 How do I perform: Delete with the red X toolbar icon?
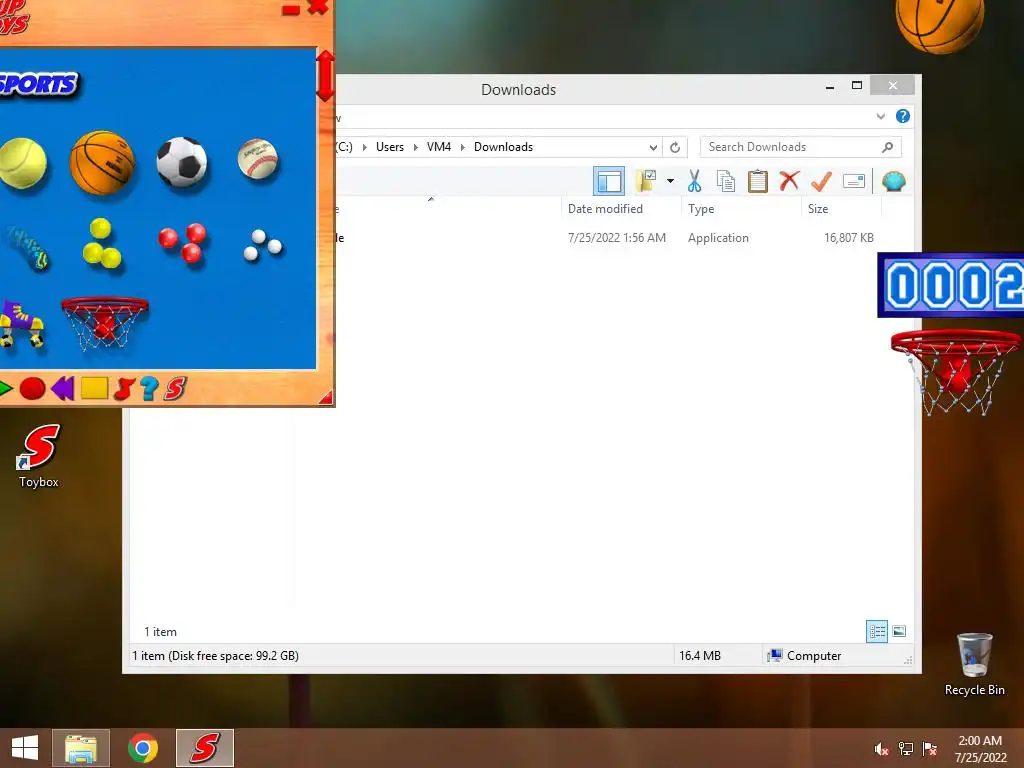tap(789, 180)
